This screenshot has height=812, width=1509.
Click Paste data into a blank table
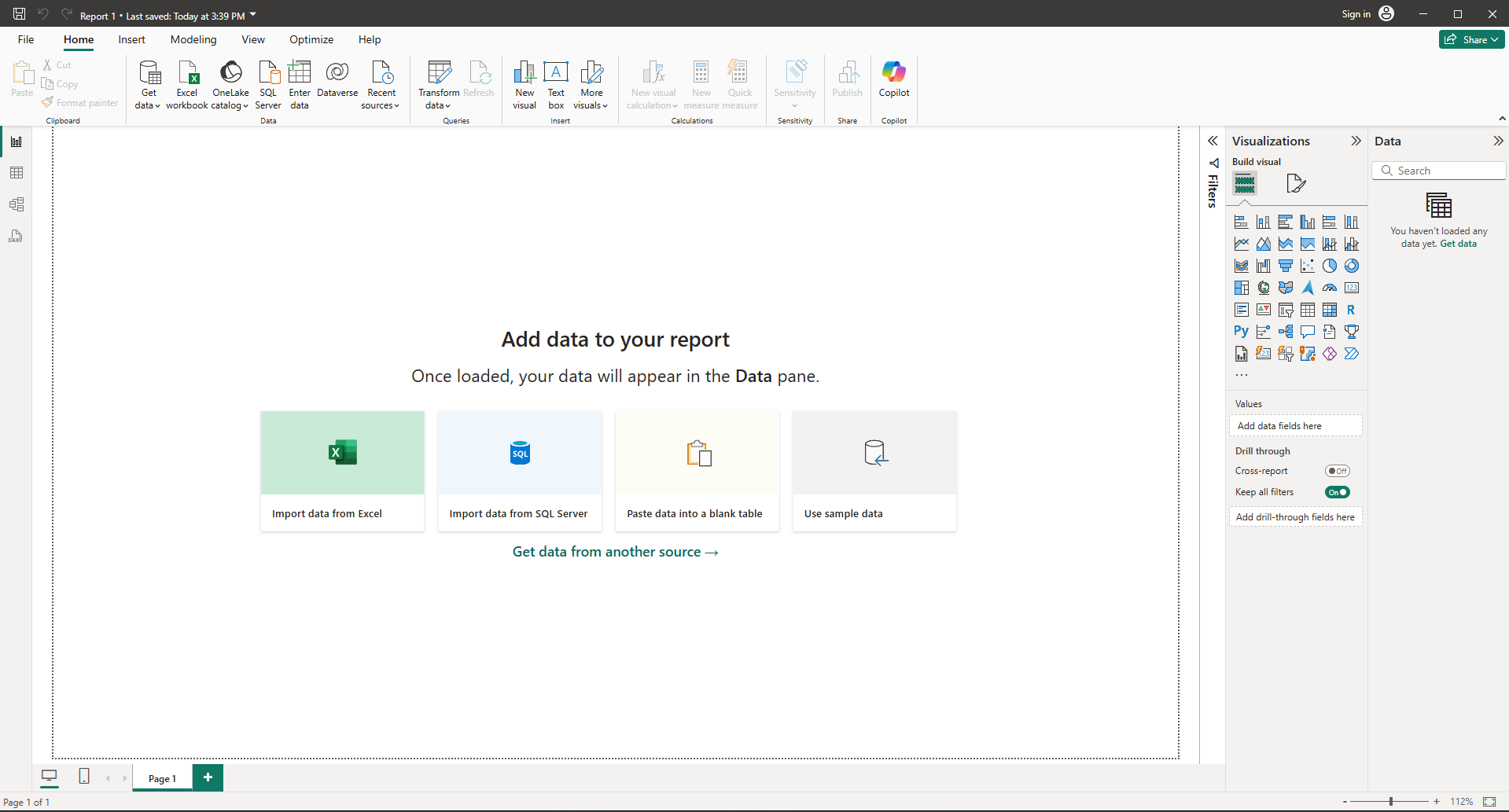[697, 471]
